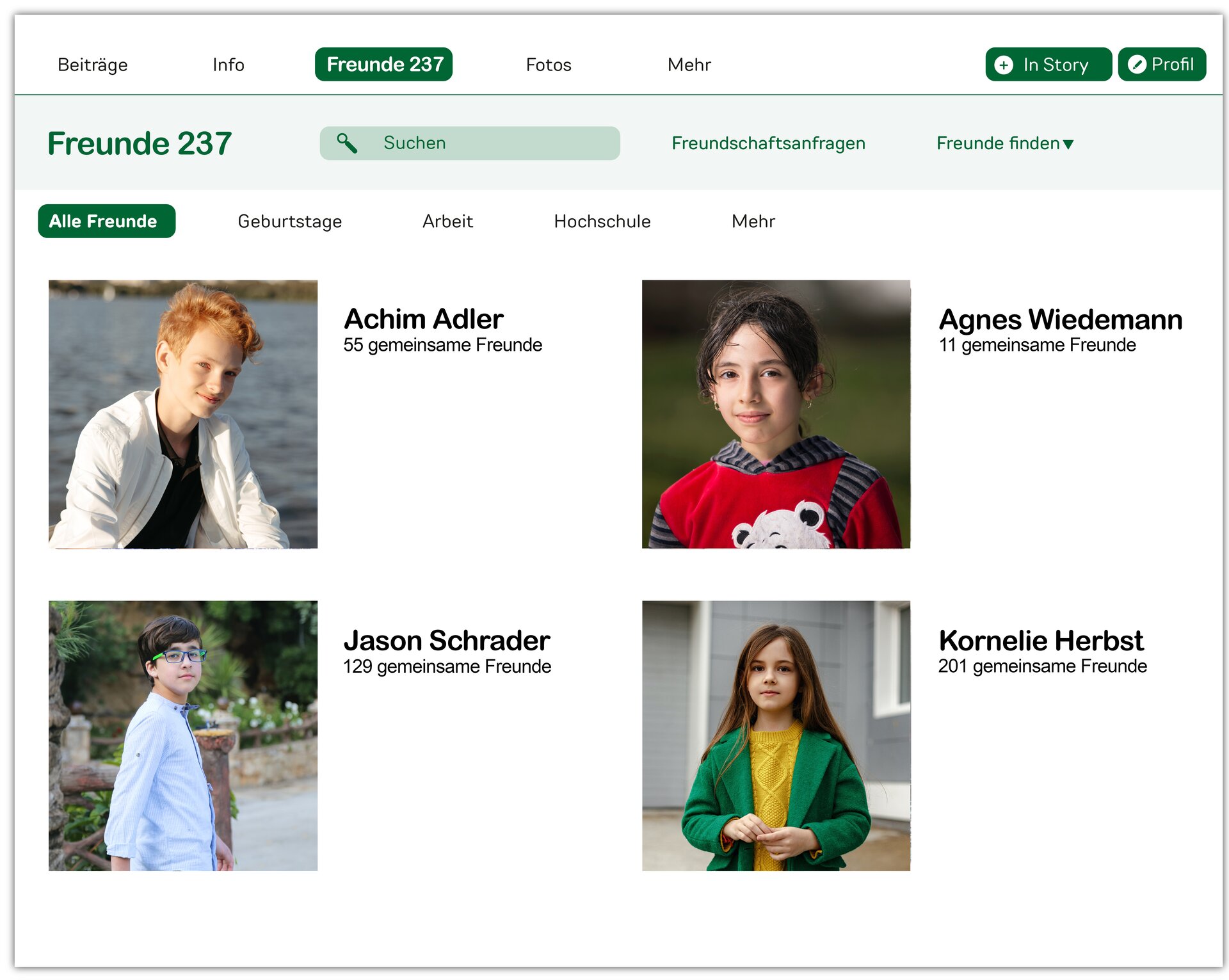Open the top Mehr menu
Image resolution: width=1229 pixels, height=980 pixels.
pos(688,65)
